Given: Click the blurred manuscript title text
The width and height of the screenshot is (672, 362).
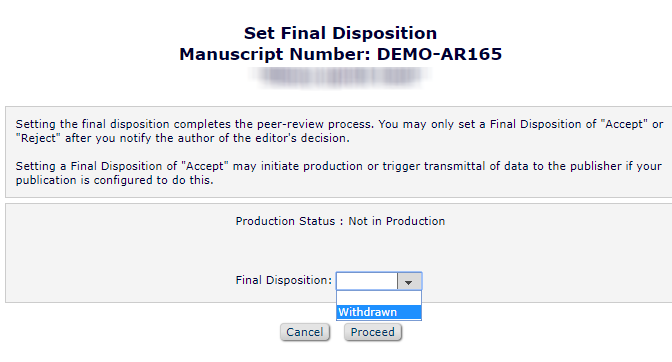Looking at the screenshot, I should pyautogui.click(x=340, y=76).
